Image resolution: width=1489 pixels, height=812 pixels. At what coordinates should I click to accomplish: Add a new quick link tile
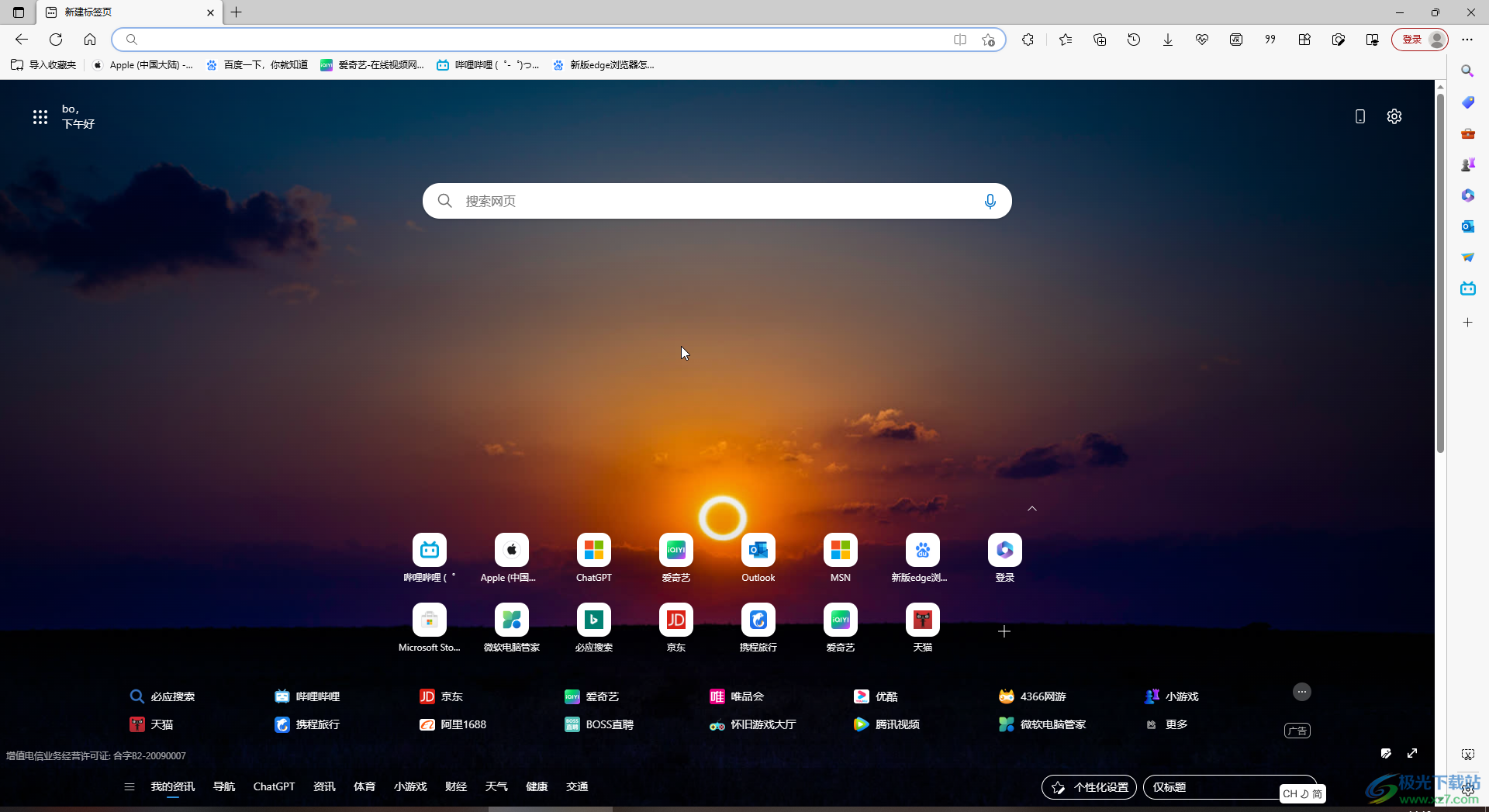pyautogui.click(x=1004, y=631)
